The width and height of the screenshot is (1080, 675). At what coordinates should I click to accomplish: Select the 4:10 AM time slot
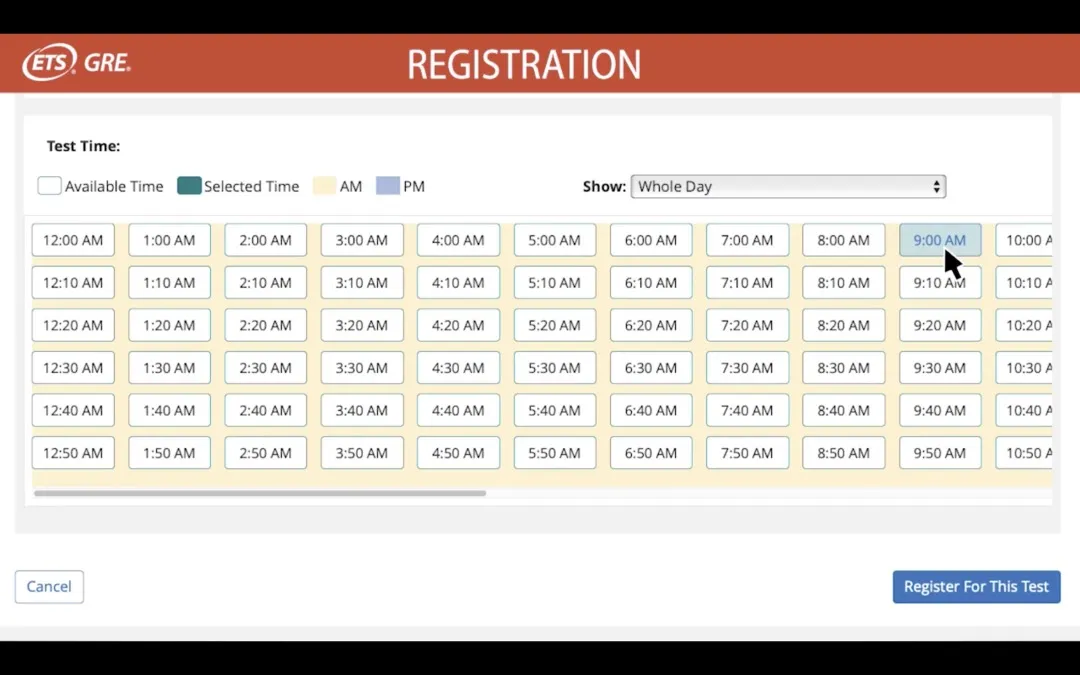pos(458,283)
